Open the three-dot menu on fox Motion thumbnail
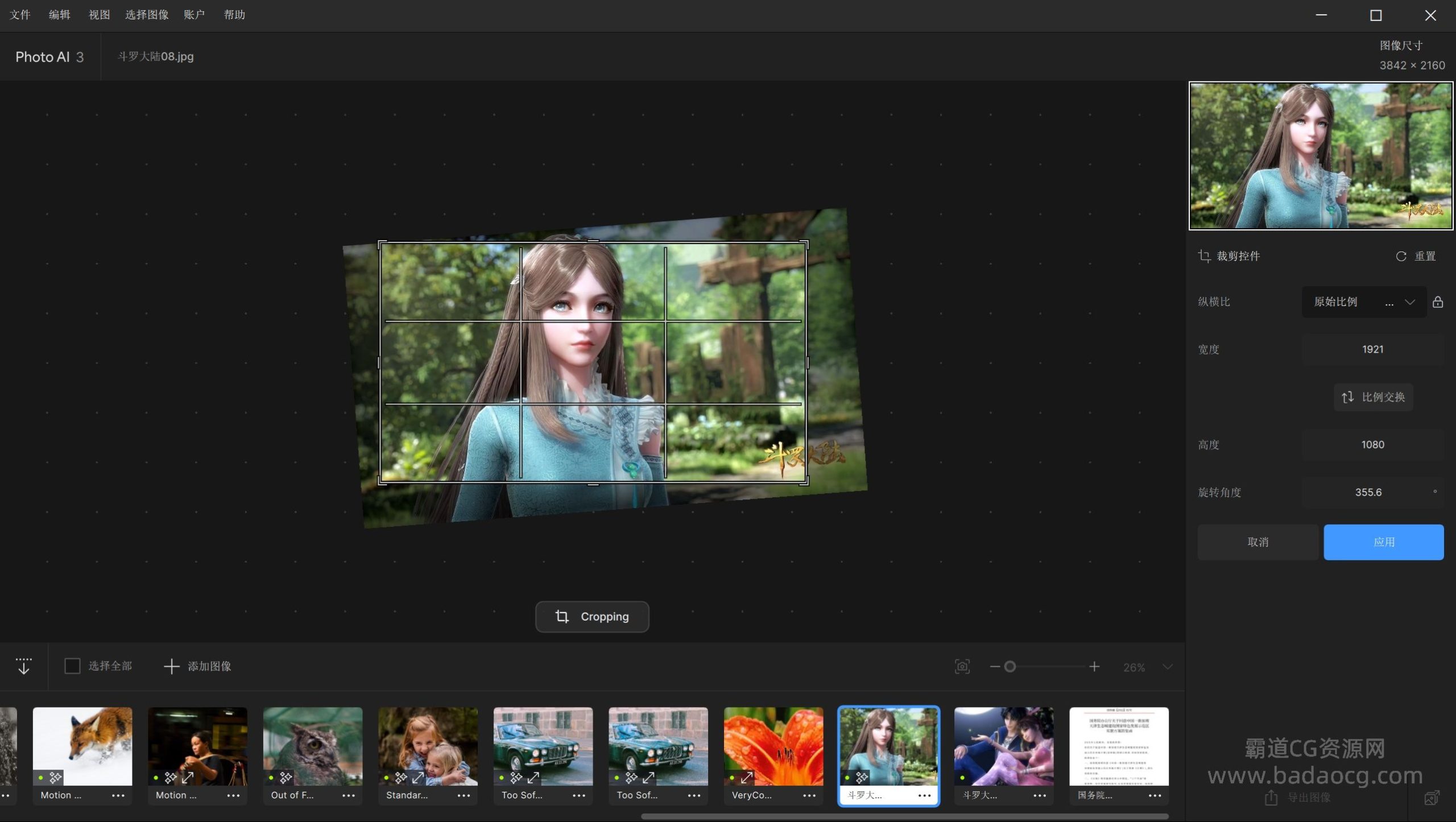 tap(118, 796)
